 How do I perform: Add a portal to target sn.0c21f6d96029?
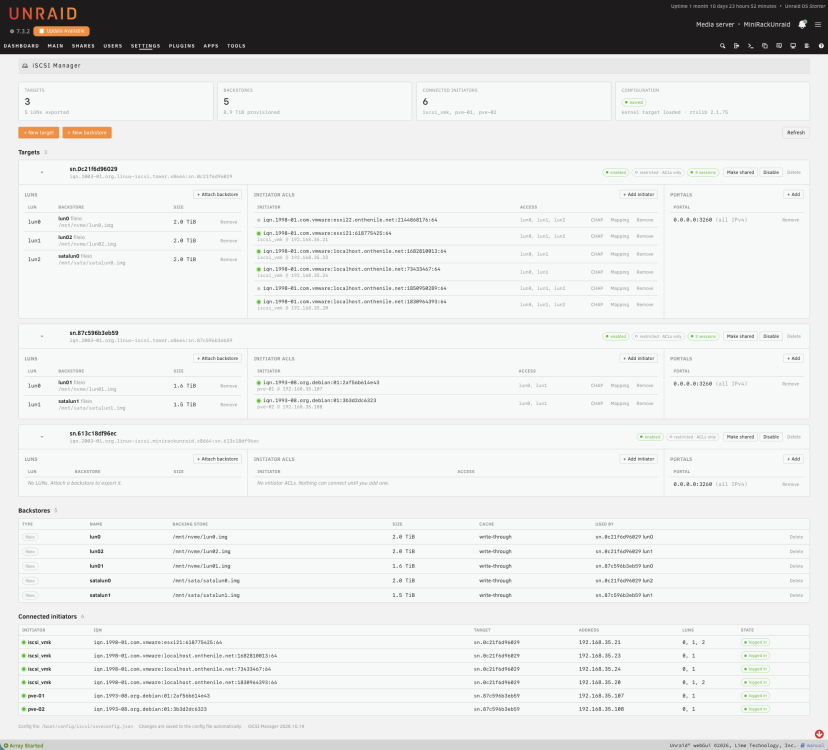(x=793, y=194)
